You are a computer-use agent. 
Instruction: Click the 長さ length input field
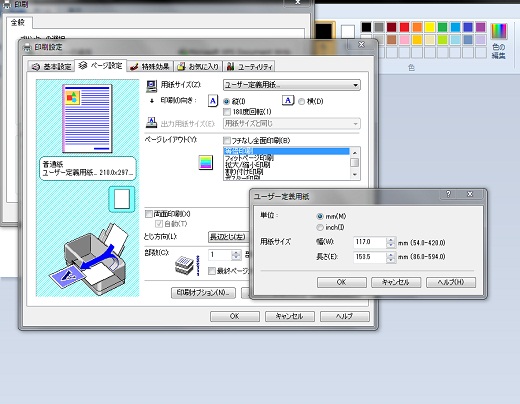point(370,257)
